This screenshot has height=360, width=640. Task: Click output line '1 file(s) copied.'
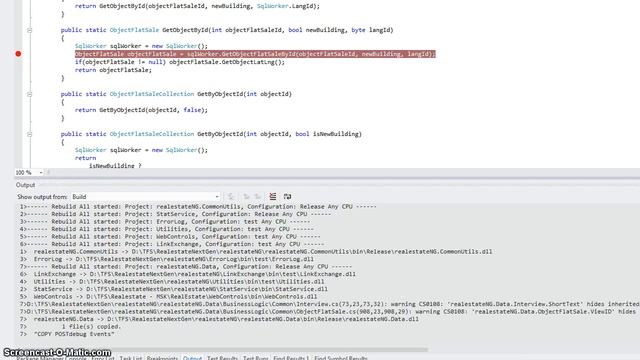tap(70, 327)
